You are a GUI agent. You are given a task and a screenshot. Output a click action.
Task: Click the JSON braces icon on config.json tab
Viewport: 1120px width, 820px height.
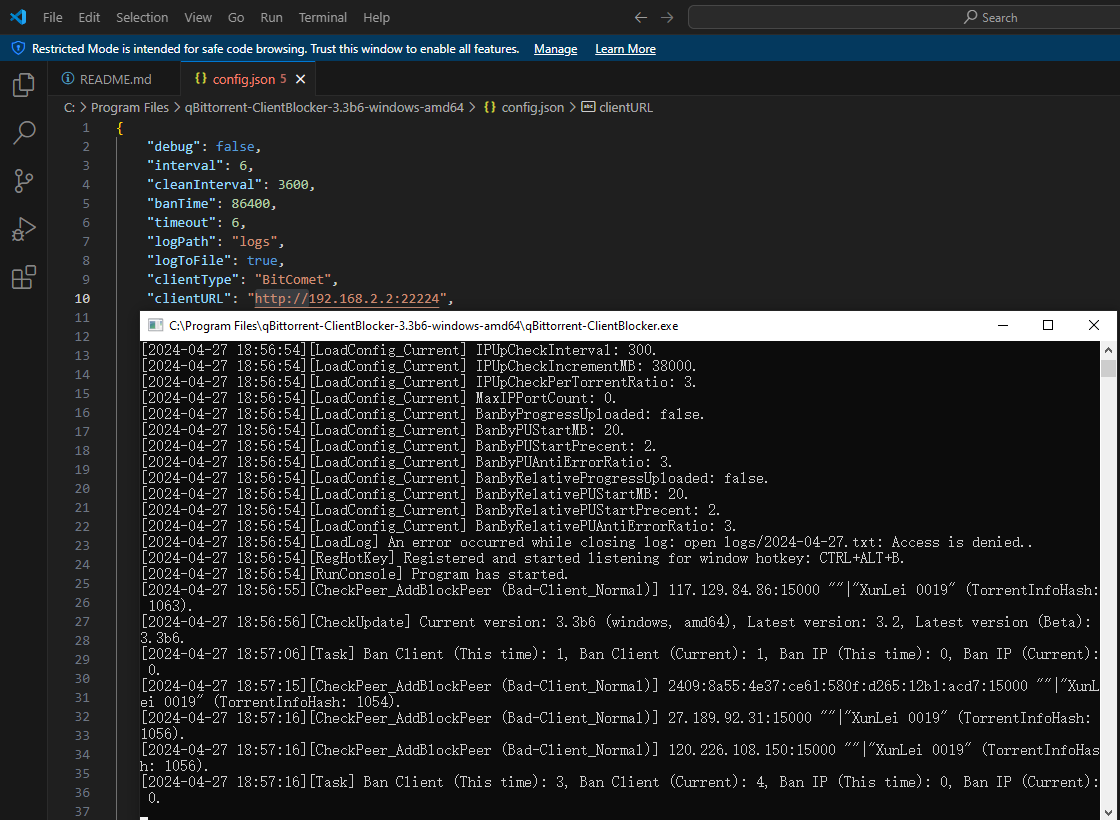[201, 79]
